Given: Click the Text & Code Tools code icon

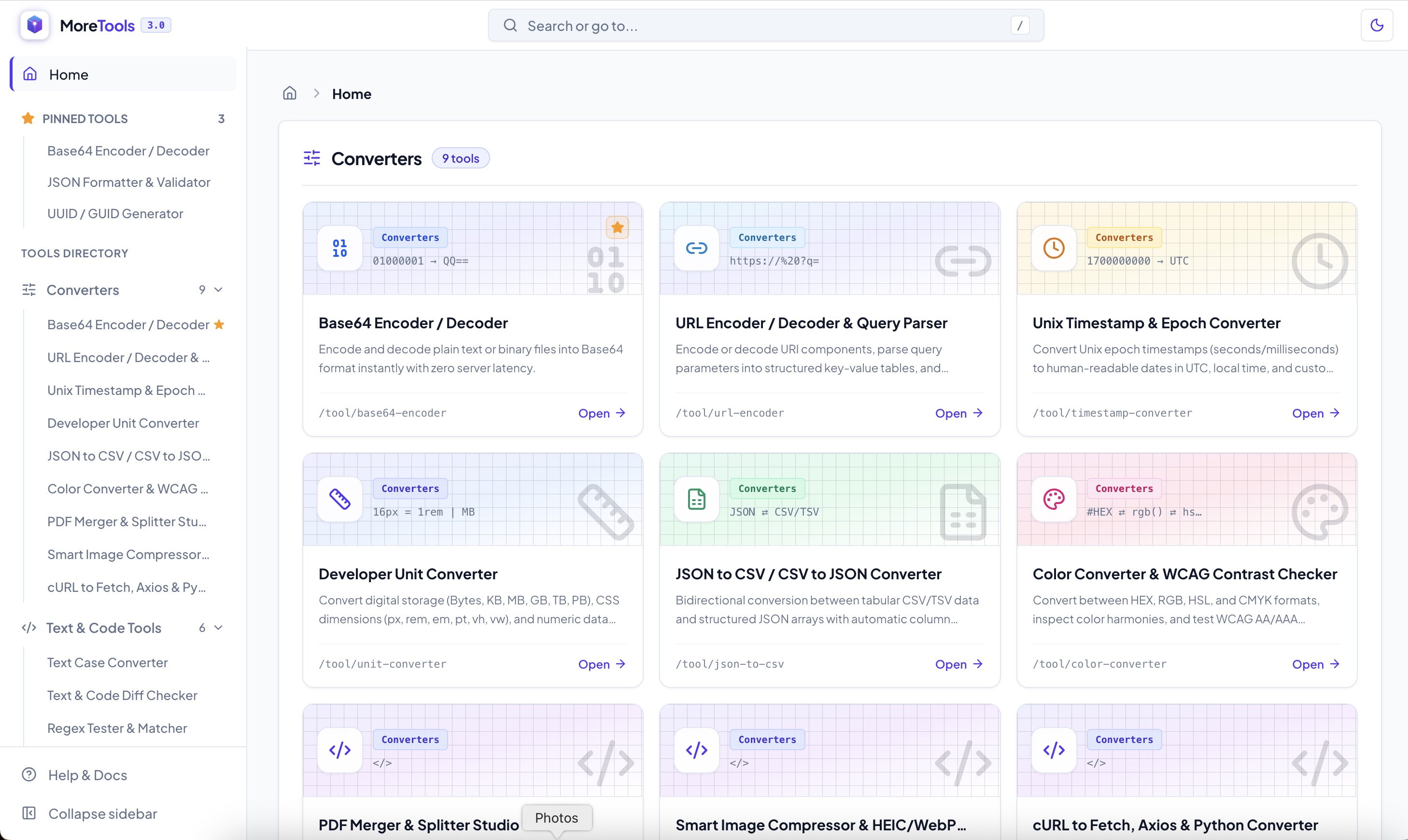Looking at the screenshot, I should 29,628.
